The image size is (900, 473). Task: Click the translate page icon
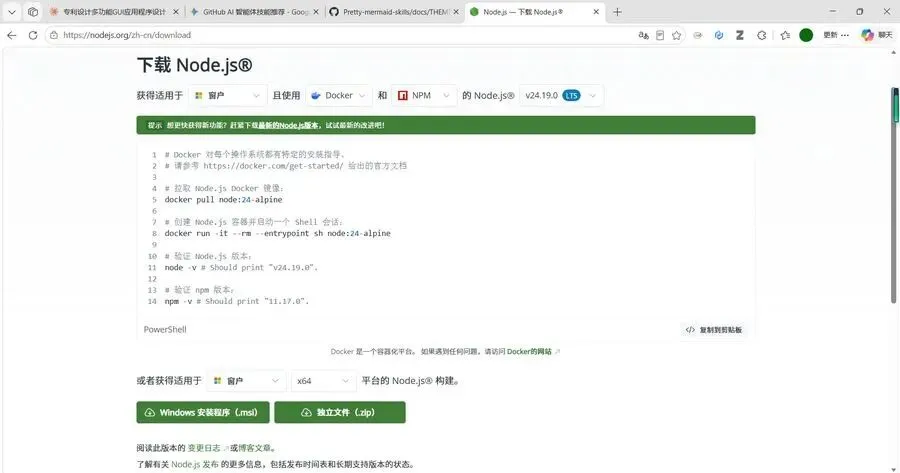[643, 35]
